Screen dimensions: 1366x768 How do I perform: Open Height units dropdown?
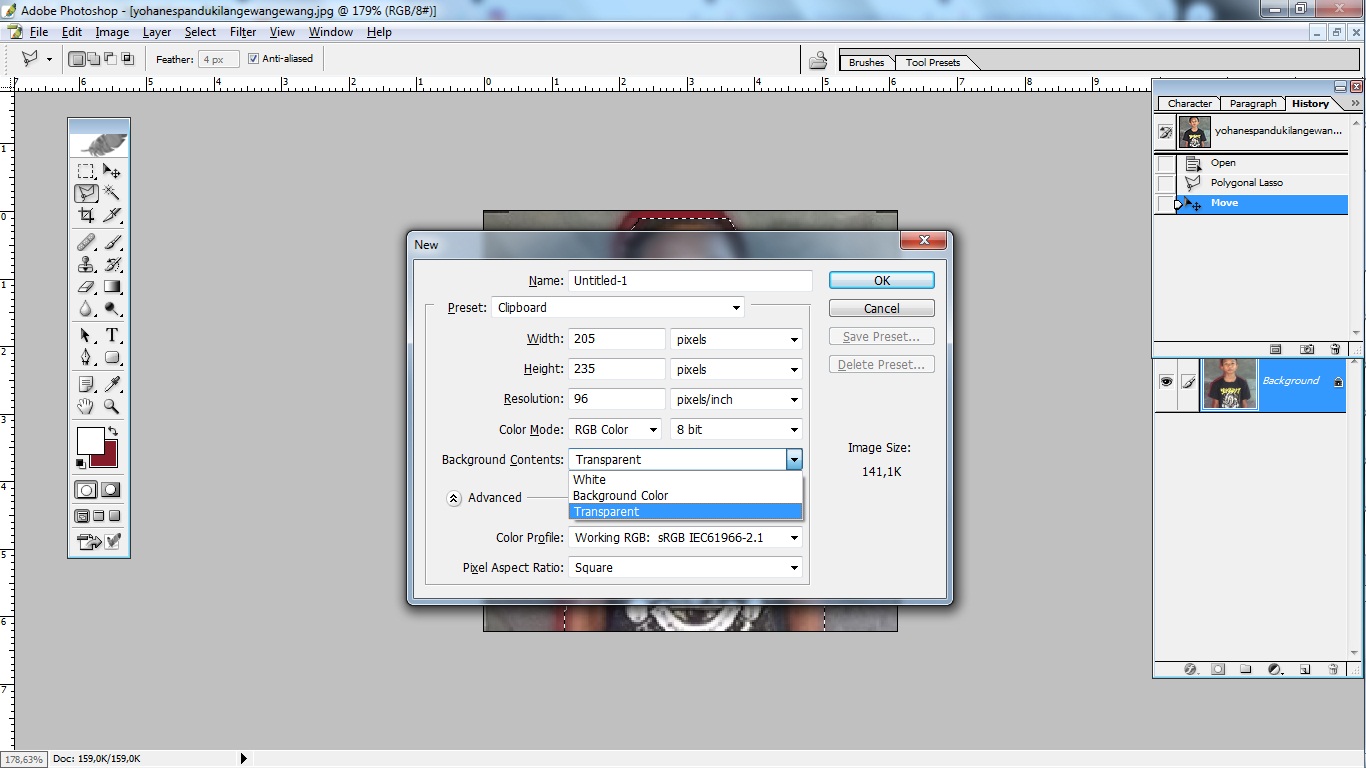tap(736, 370)
